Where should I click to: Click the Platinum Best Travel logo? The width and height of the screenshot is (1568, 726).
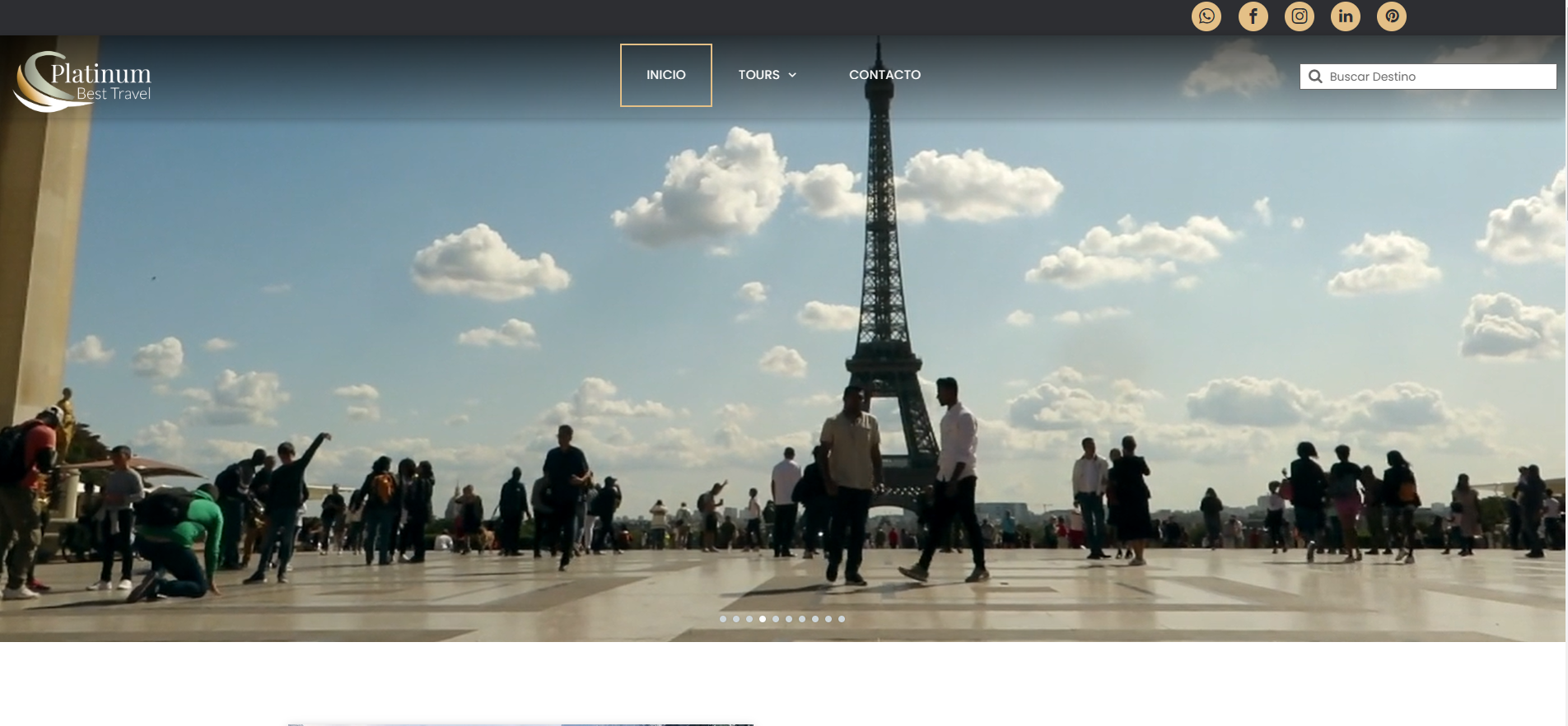click(83, 81)
